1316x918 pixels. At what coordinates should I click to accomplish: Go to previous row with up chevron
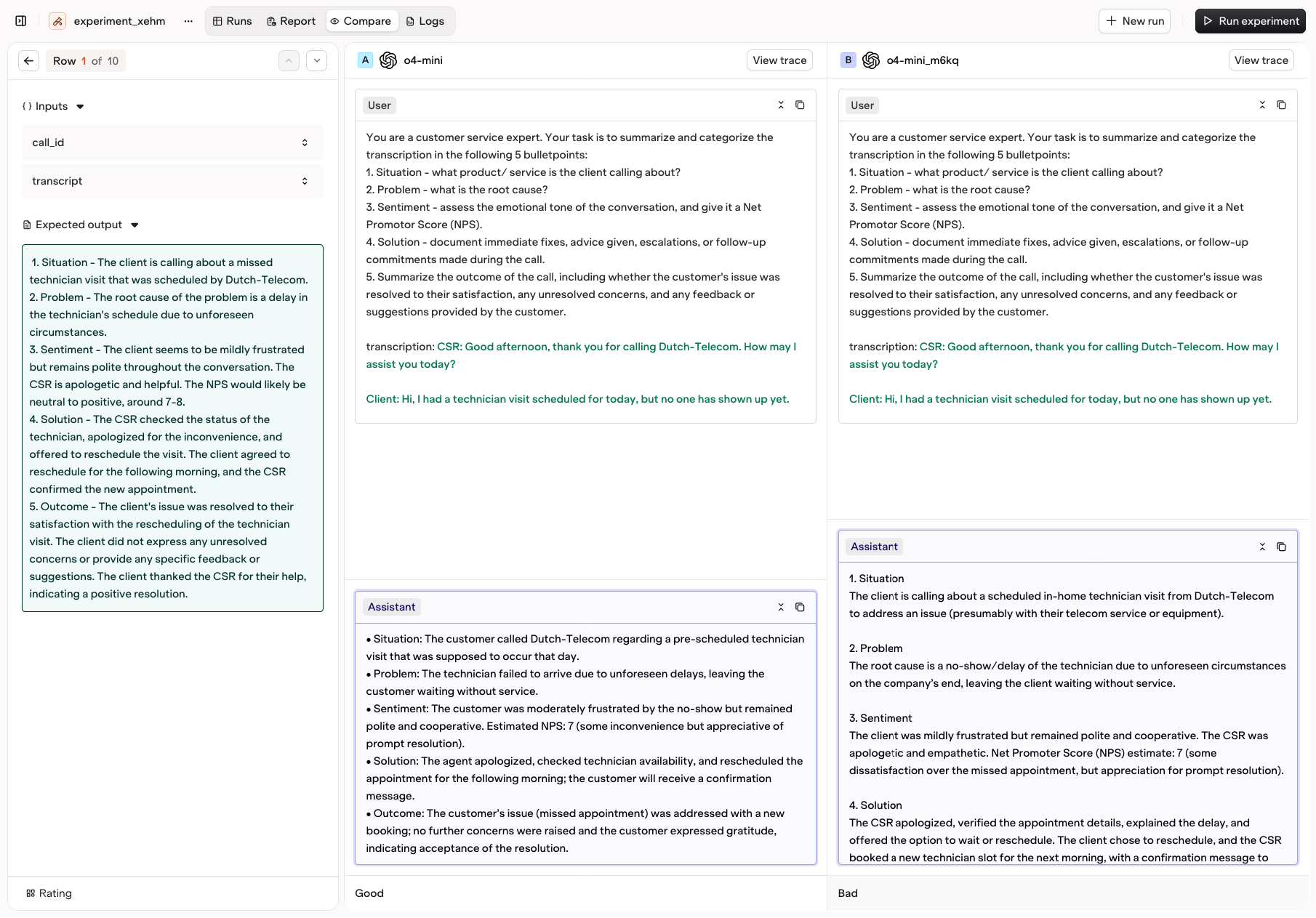(289, 61)
